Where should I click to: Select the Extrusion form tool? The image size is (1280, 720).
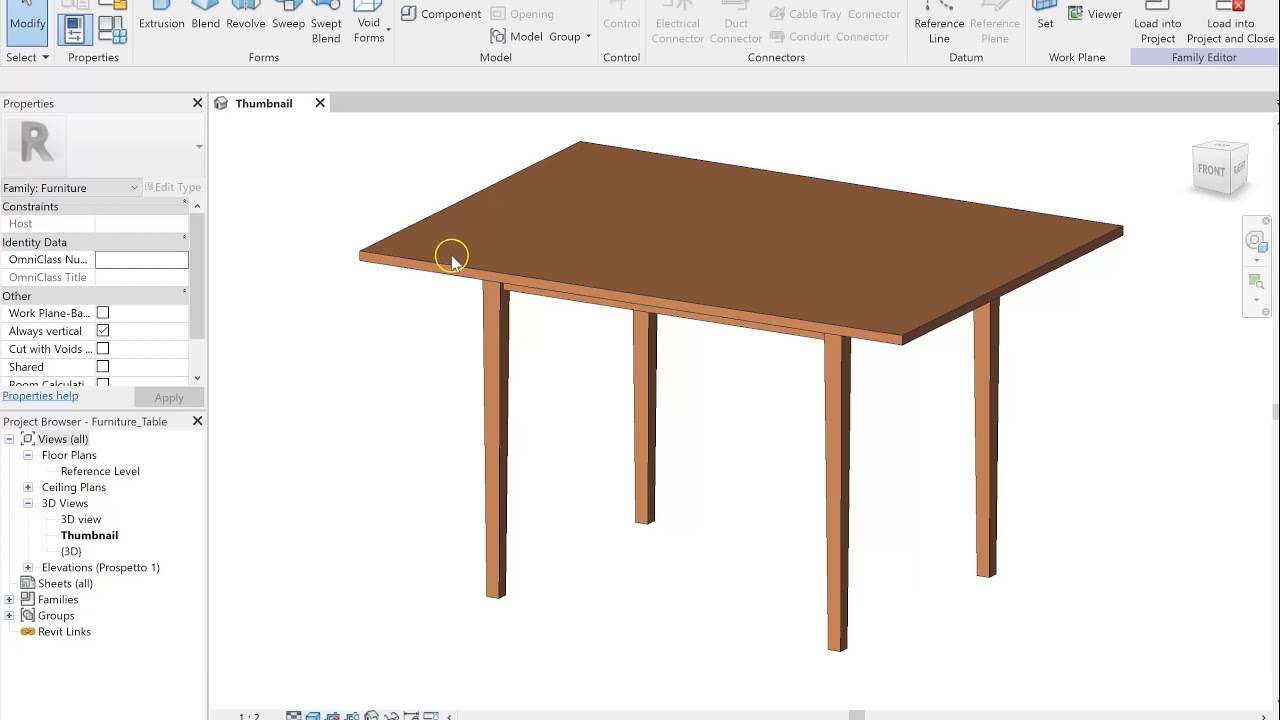pyautogui.click(x=161, y=16)
